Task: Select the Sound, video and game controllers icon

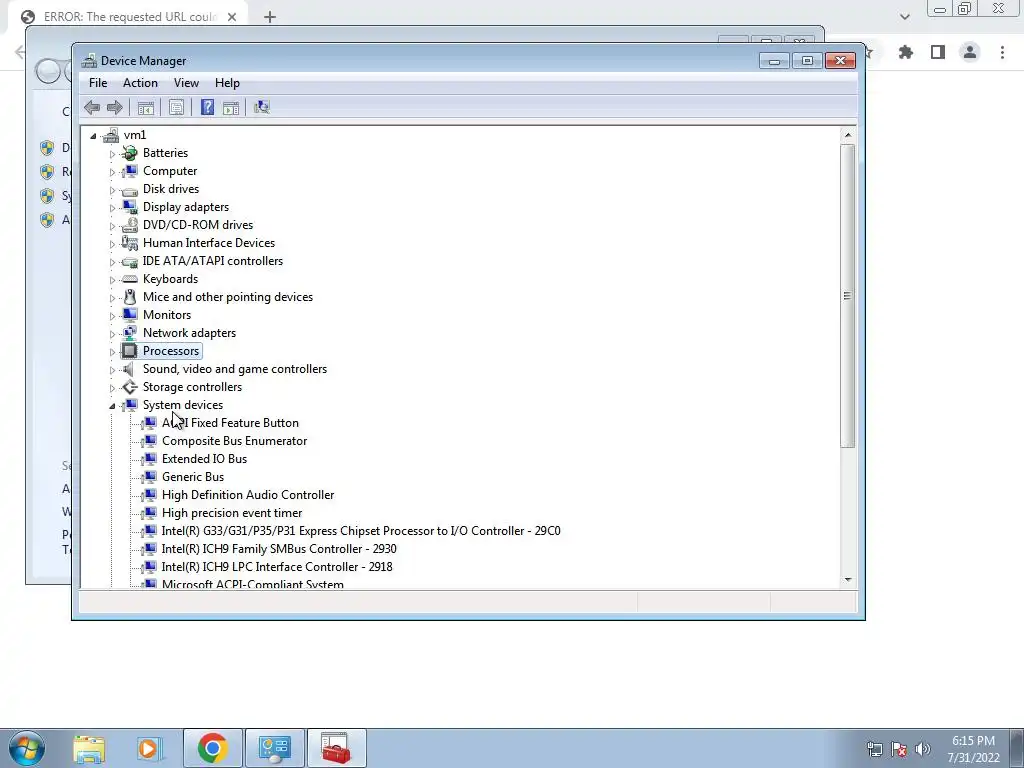Action: tap(129, 369)
